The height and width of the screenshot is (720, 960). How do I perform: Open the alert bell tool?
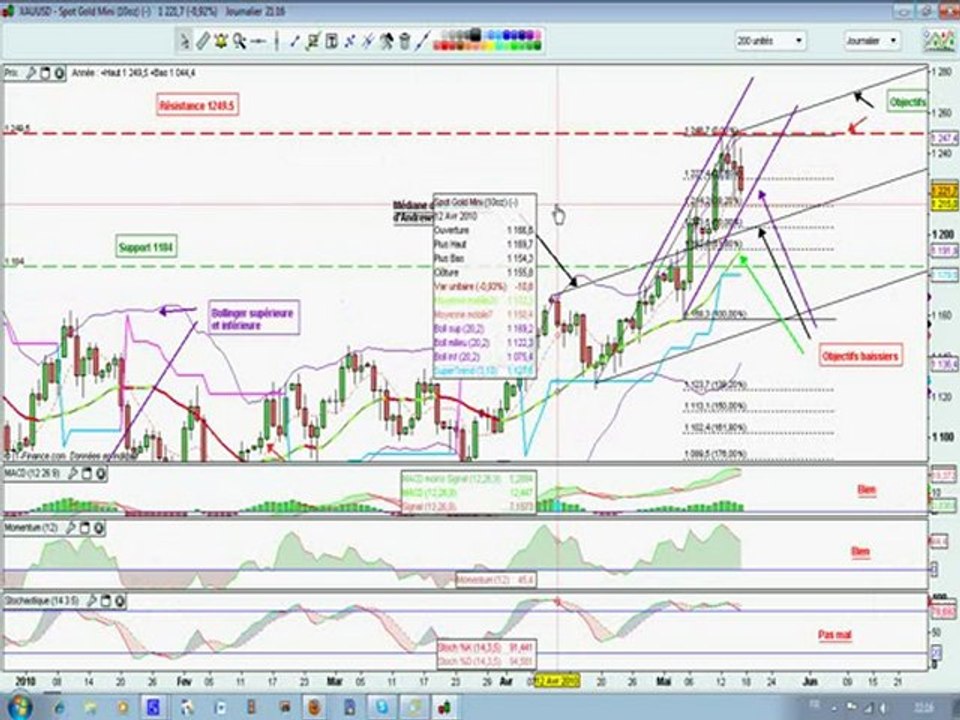(221, 41)
